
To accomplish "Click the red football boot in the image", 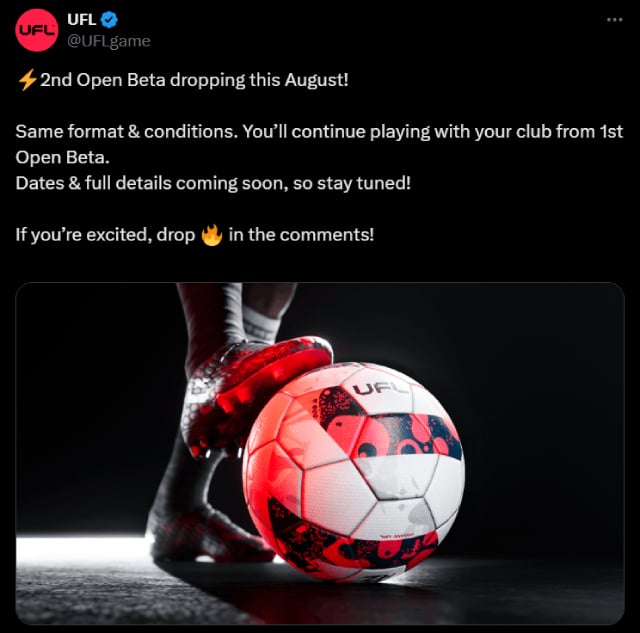I will coord(253,394).
